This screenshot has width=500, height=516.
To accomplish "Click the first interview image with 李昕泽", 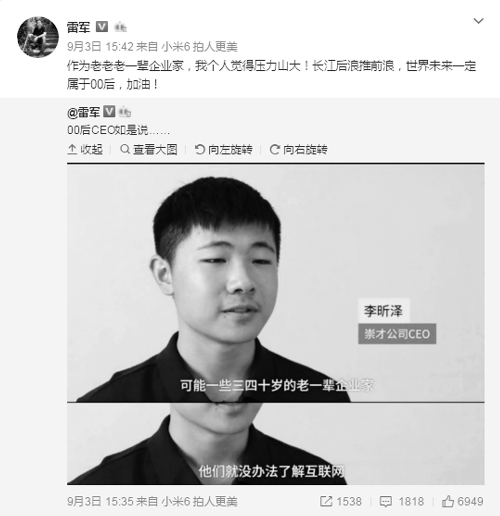I will (x=276, y=283).
